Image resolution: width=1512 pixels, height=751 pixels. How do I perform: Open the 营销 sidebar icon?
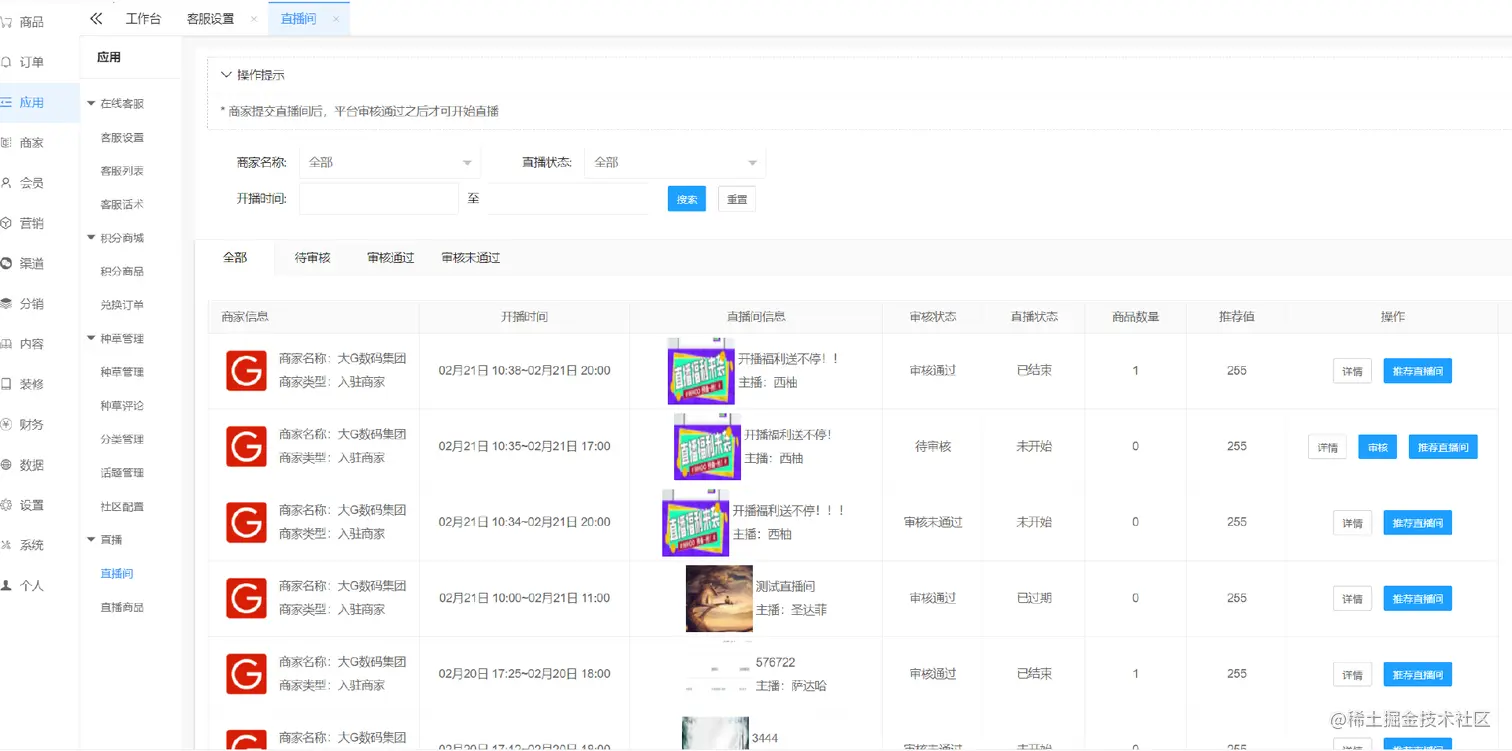click(x=6, y=223)
